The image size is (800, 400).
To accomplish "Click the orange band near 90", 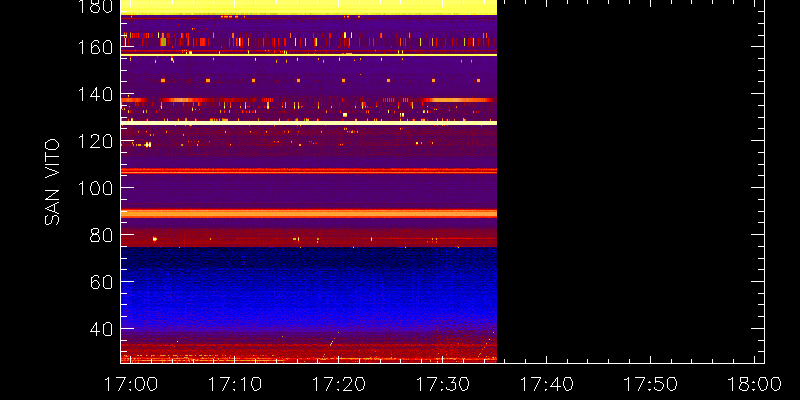I will [309, 213].
